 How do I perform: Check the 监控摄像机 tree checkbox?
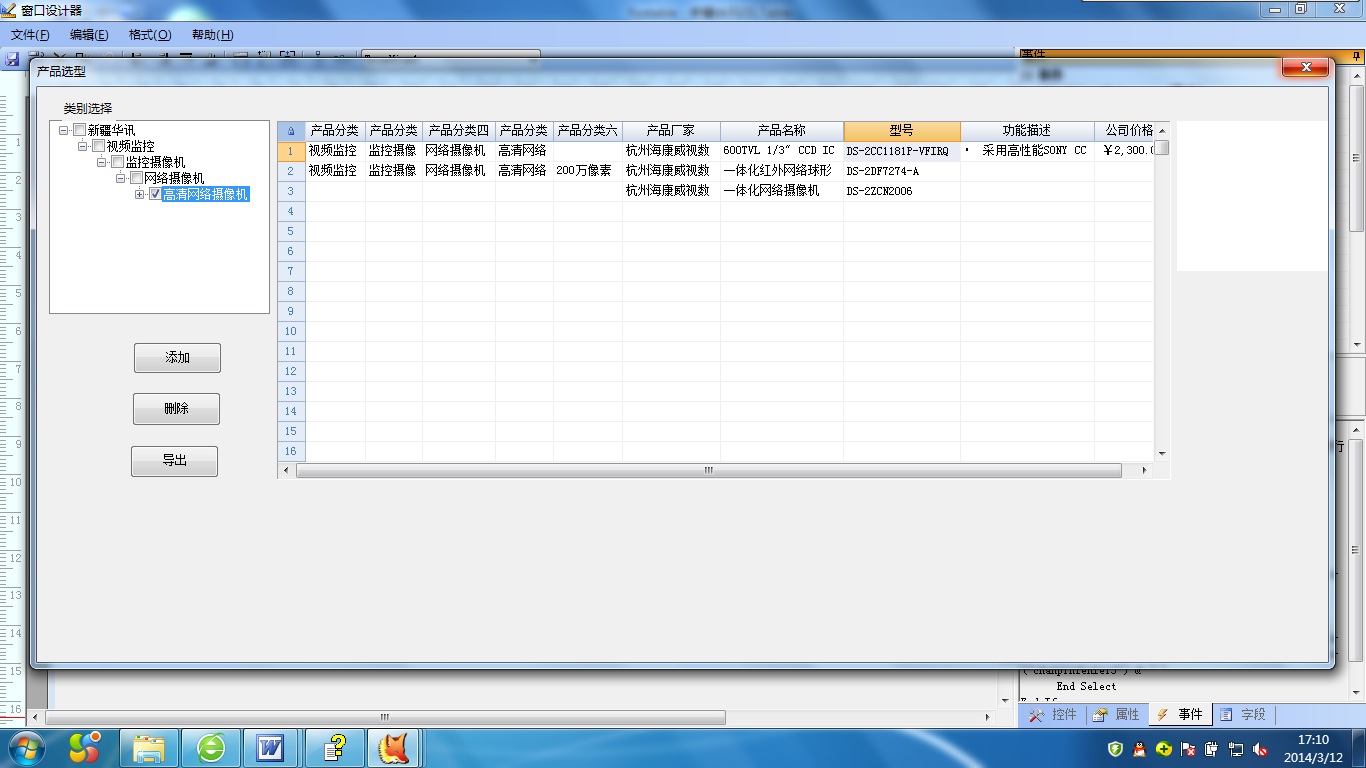(x=118, y=162)
